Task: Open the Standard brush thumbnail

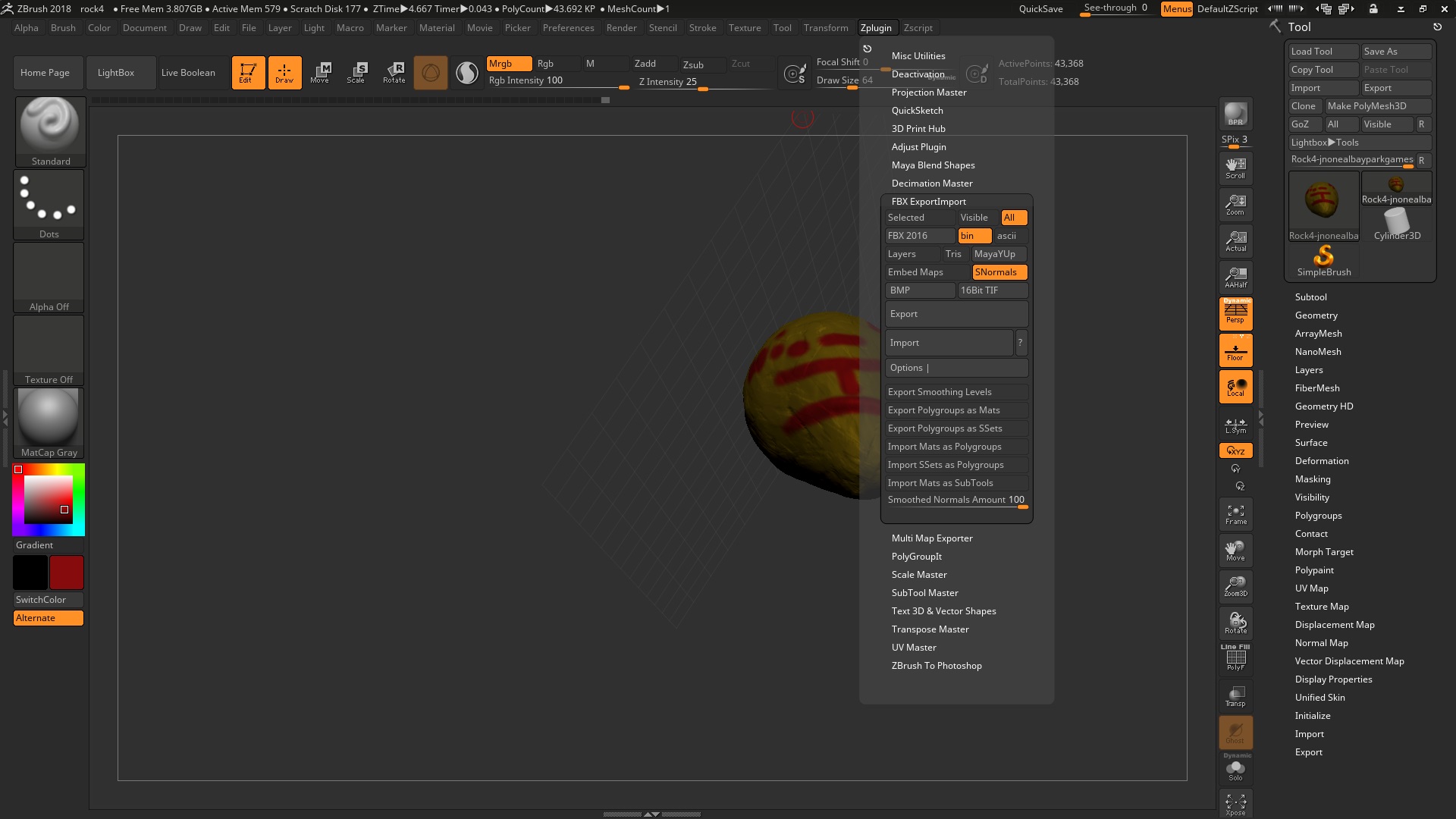Action: pos(50,132)
